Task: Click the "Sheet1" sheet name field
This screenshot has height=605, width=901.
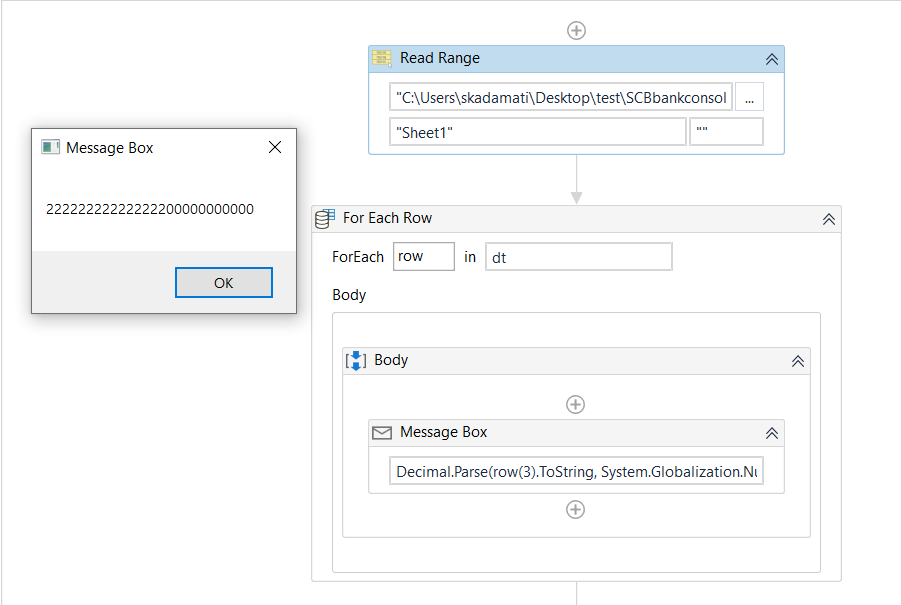Action: (537, 132)
